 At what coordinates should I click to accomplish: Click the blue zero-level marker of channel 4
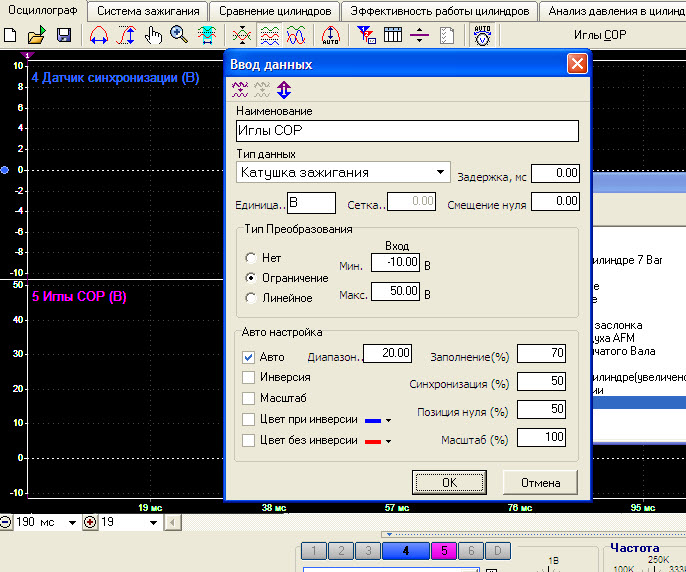coord(5,170)
